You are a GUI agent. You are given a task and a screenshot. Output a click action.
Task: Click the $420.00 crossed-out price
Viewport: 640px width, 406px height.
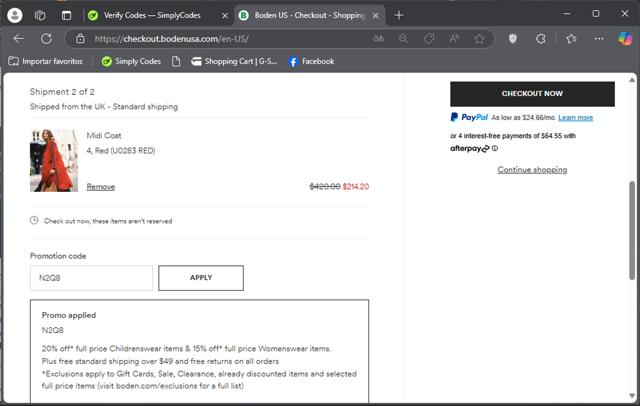pyautogui.click(x=325, y=186)
